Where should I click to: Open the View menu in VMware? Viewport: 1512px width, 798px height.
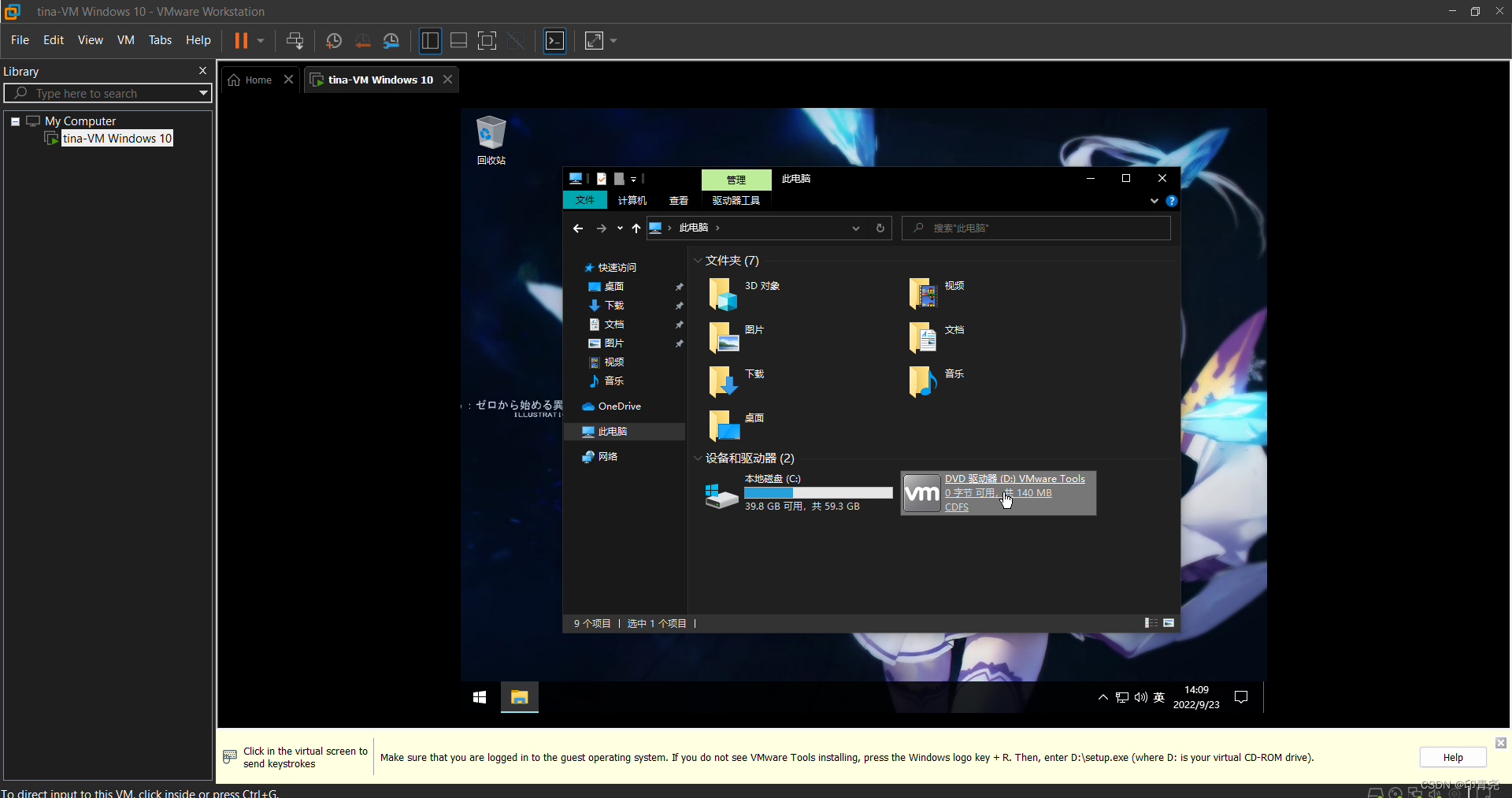click(x=91, y=40)
